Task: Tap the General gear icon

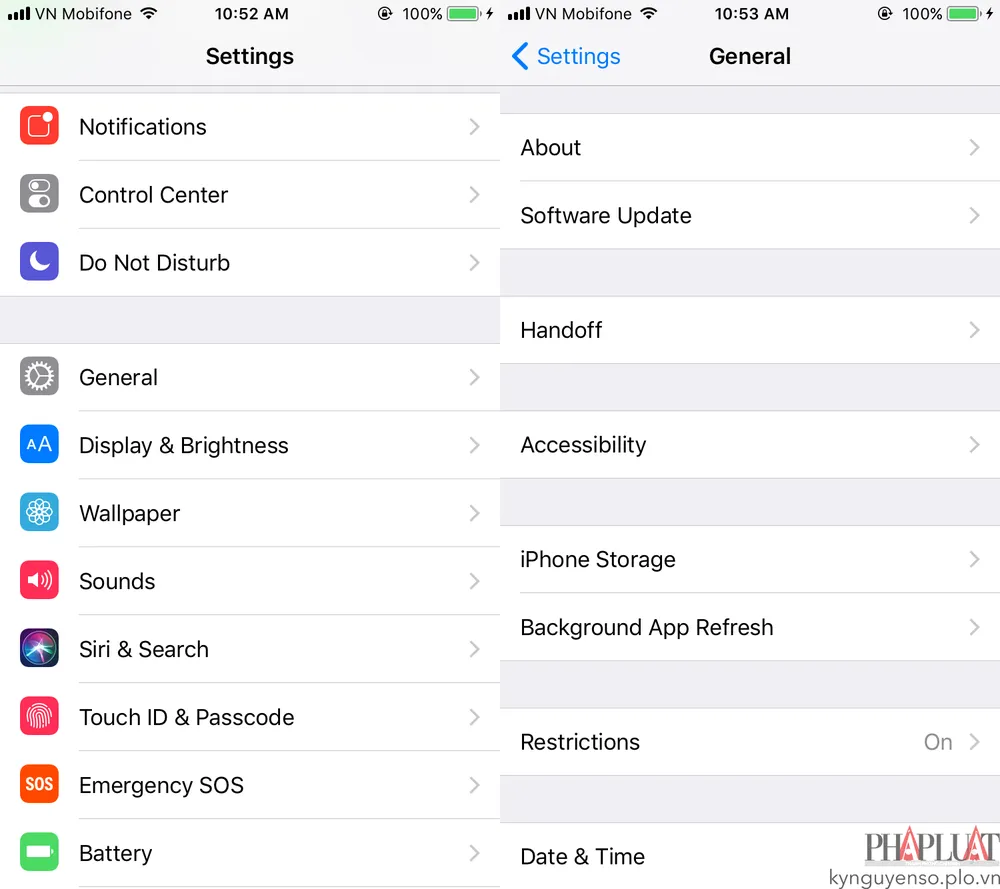Action: (39, 376)
